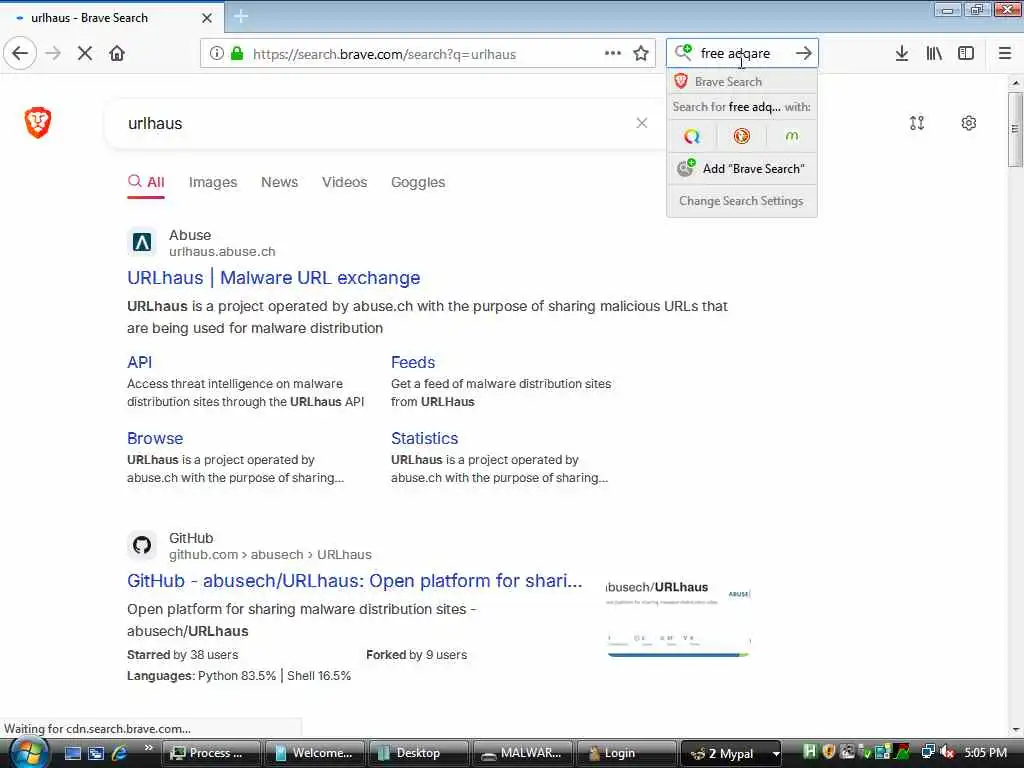Viewport: 1024px width, 768px height.
Task: Launch Internet Explorer from quick launch
Action: [x=120, y=753]
